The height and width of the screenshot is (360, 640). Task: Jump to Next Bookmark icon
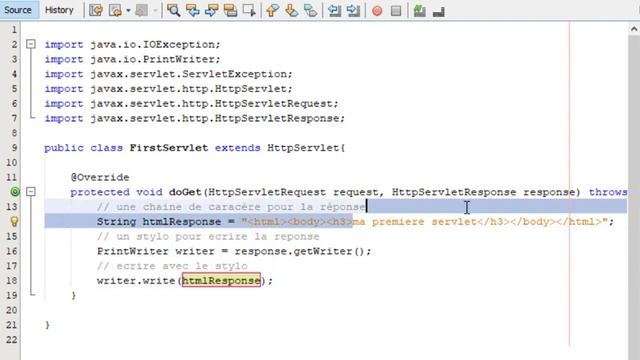(x=291, y=11)
